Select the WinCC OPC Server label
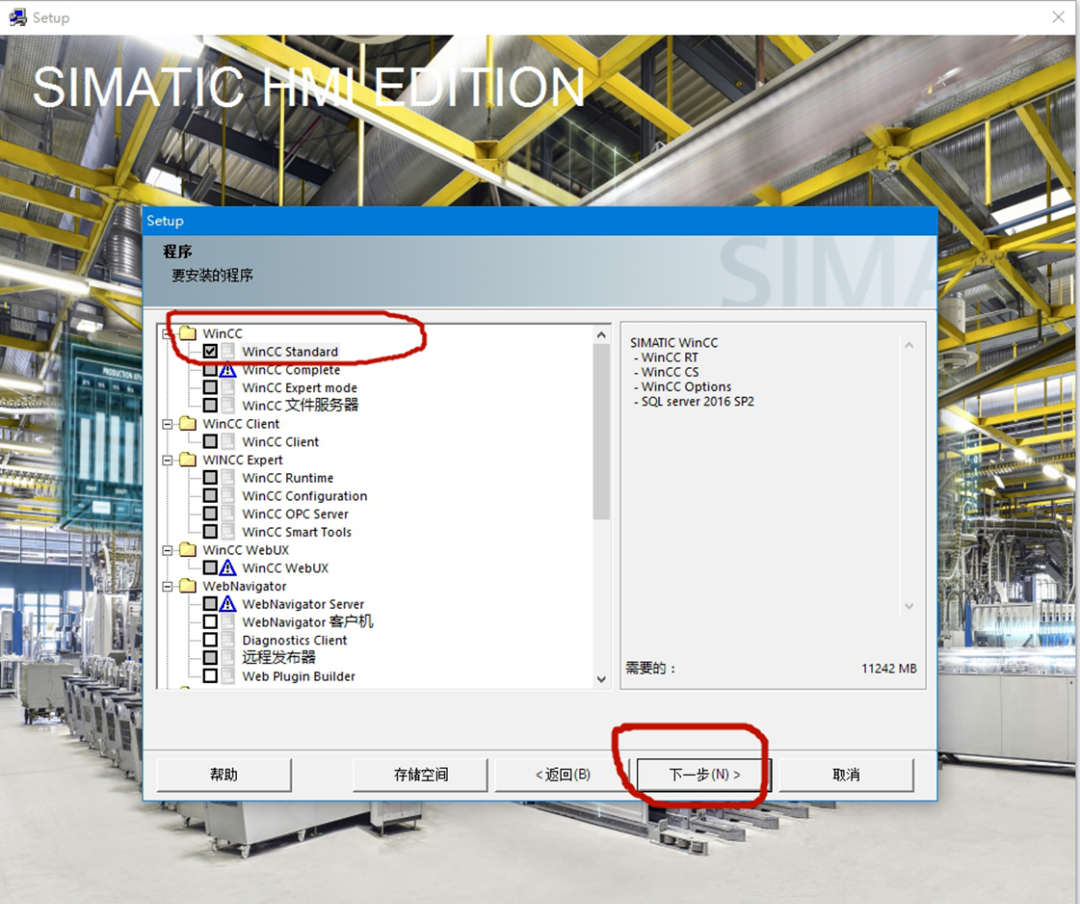The height and width of the screenshot is (904, 1080). click(295, 513)
